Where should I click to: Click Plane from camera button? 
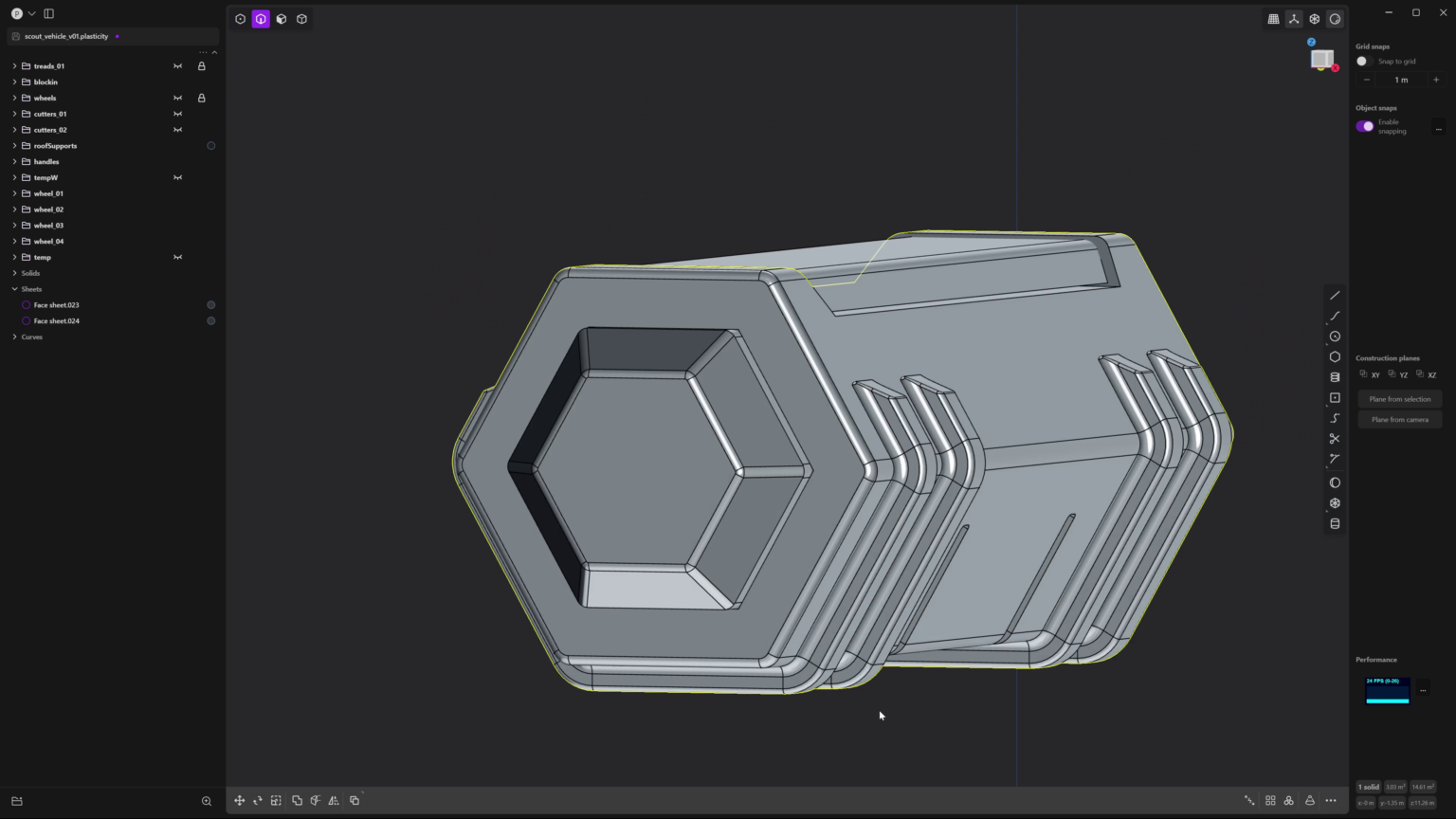tap(1400, 420)
